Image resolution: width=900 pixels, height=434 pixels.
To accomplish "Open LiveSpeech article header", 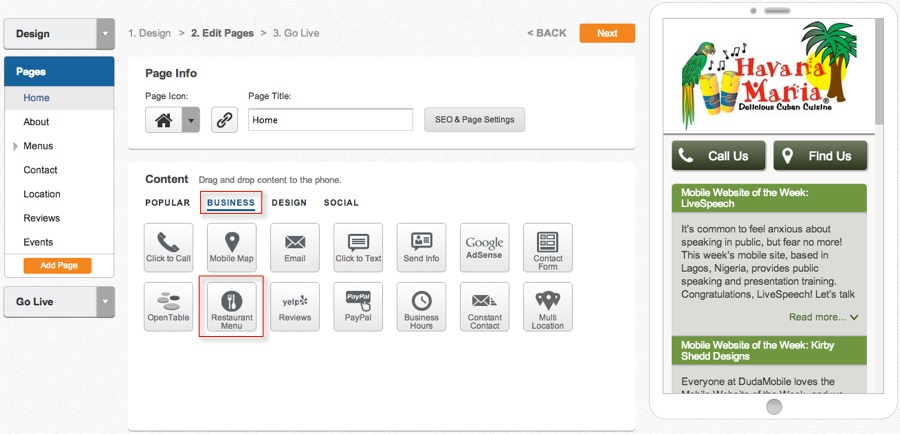I will point(769,198).
